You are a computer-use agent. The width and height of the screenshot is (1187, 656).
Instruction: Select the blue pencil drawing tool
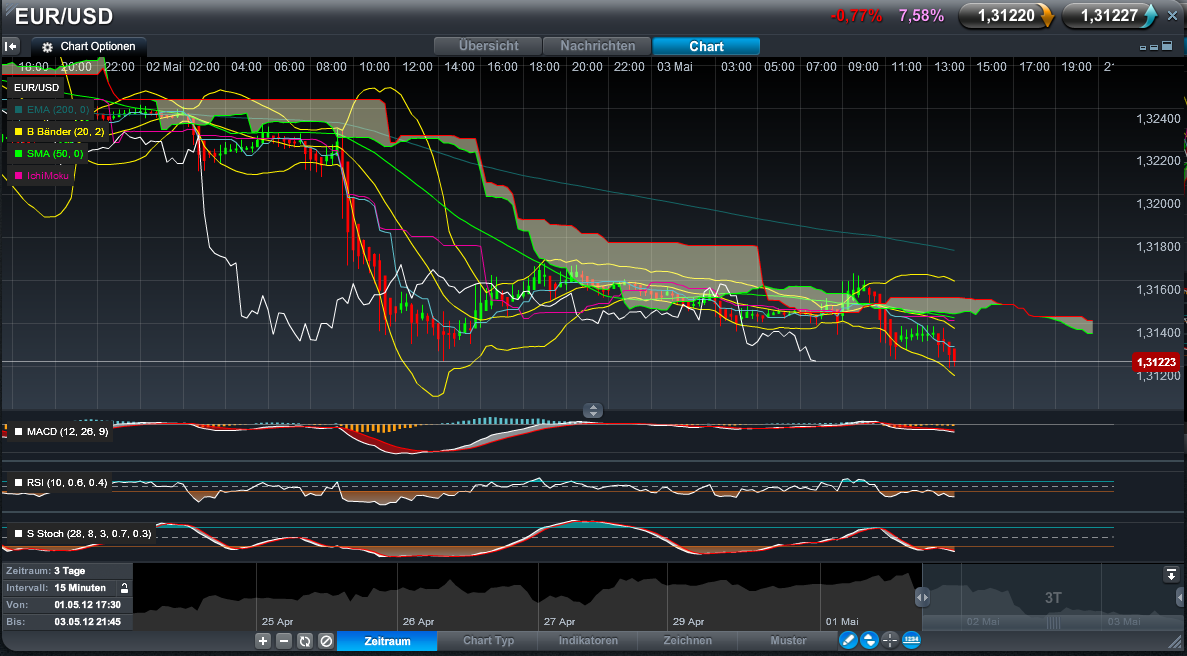click(848, 640)
